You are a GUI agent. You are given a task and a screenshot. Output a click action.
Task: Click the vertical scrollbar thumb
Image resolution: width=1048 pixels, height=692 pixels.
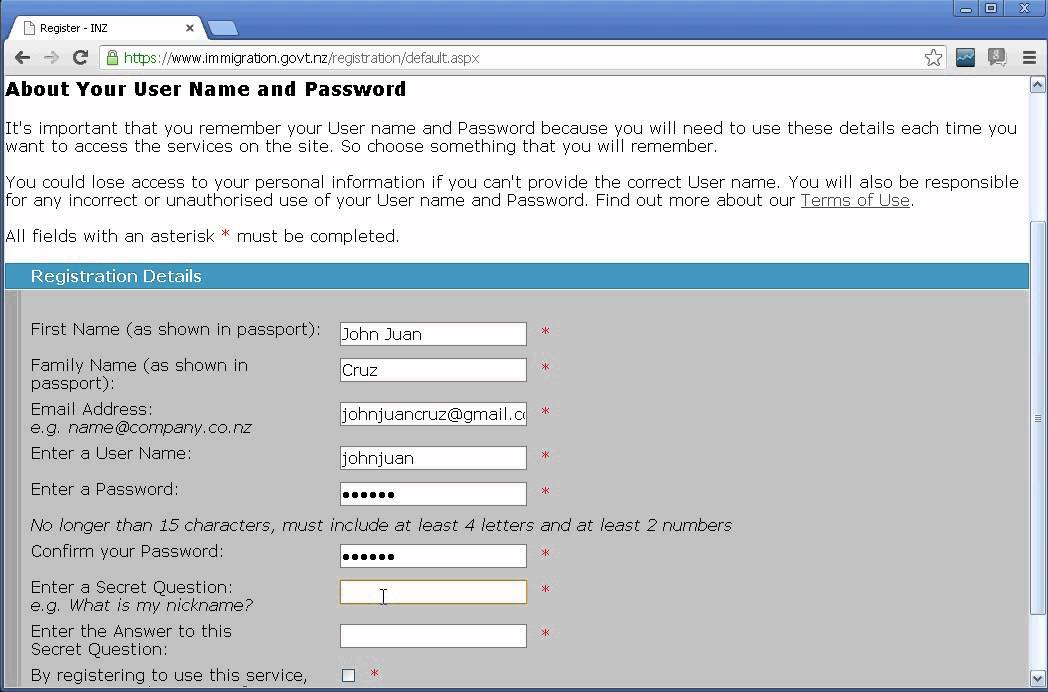1037,418
